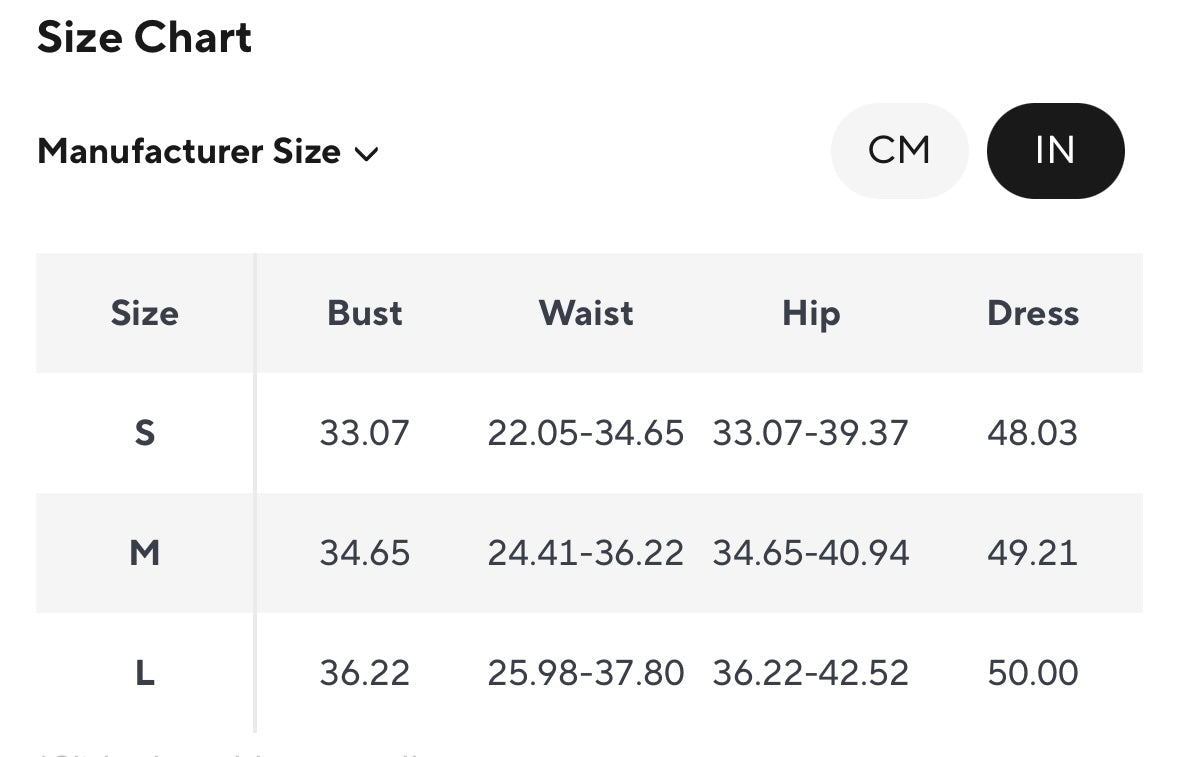This screenshot has width=1179, height=757.
Task: Click the 34.65 bust value for M
Action: 365,552
